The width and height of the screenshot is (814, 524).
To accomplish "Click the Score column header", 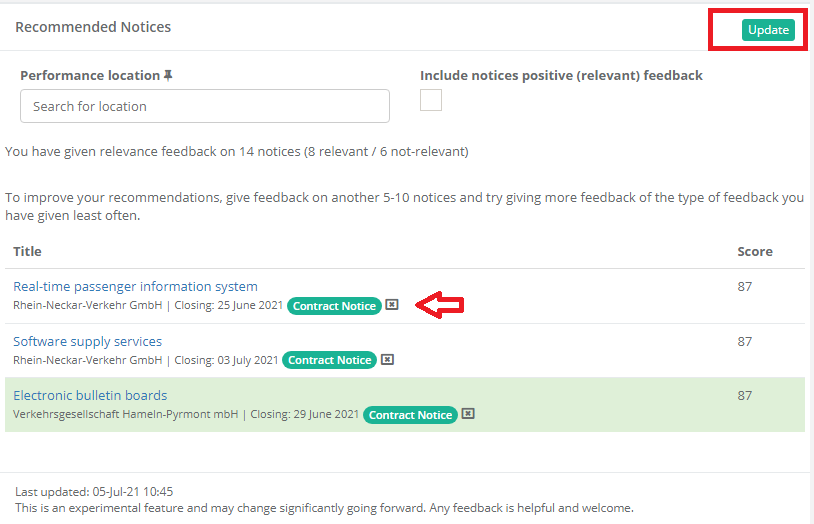I will click(x=754, y=251).
